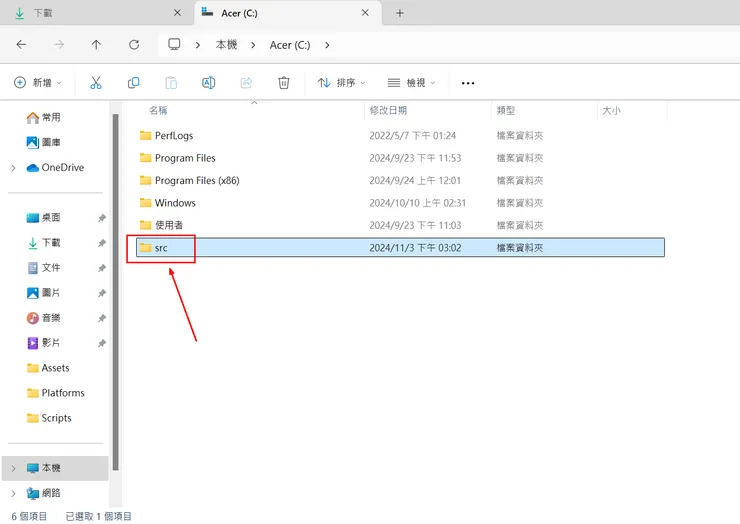The height and width of the screenshot is (524, 740).
Task: Open the 新增 (New) dropdown
Action: click(38, 83)
